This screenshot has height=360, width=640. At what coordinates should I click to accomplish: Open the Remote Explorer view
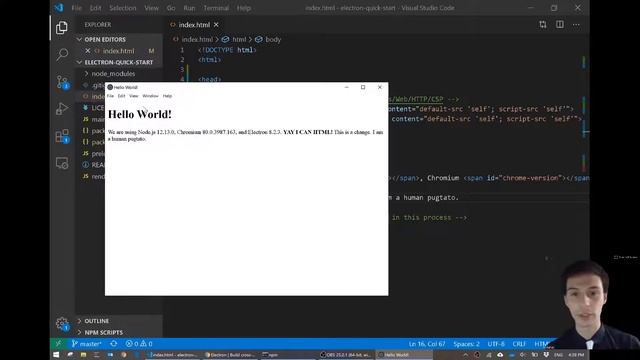tap(62, 163)
